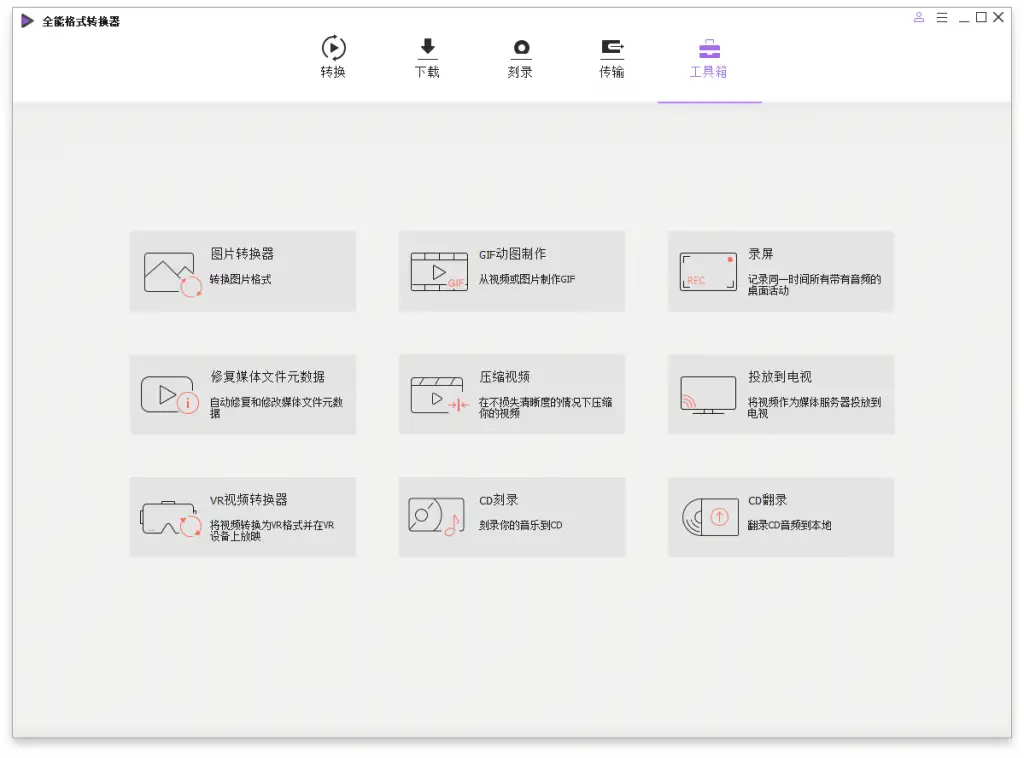Launch the VR视频转换器 VR converter
The height and width of the screenshot is (758, 1024).
[x=243, y=516]
